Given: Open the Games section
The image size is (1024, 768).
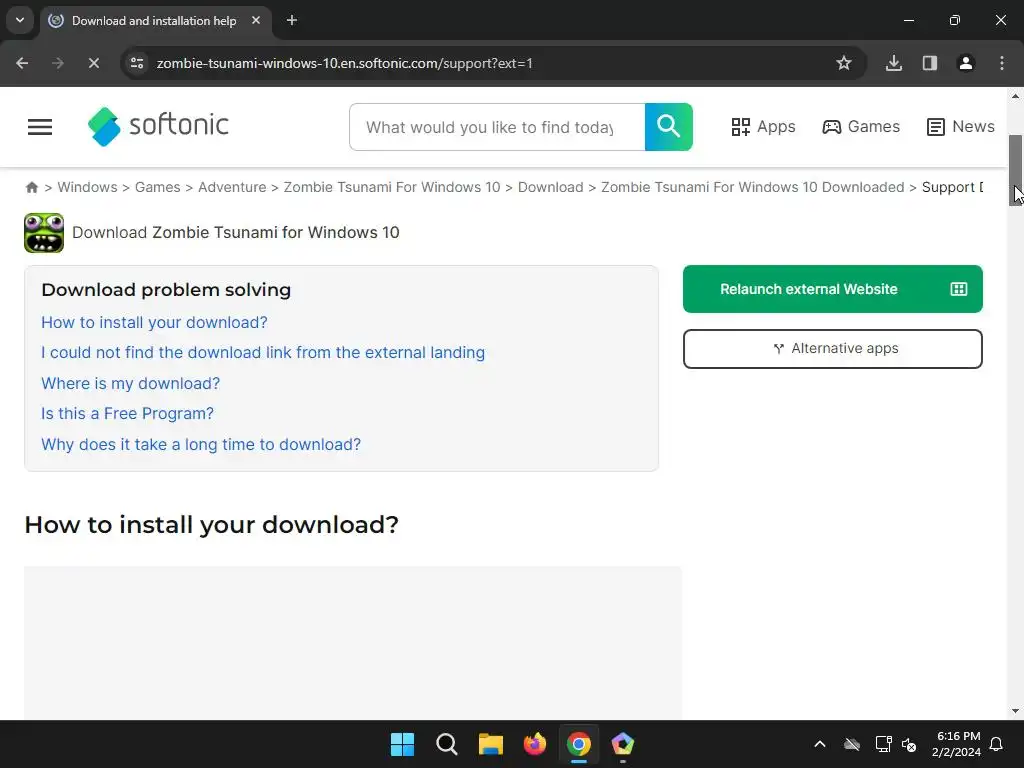Looking at the screenshot, I should click(x=861, y=127).
